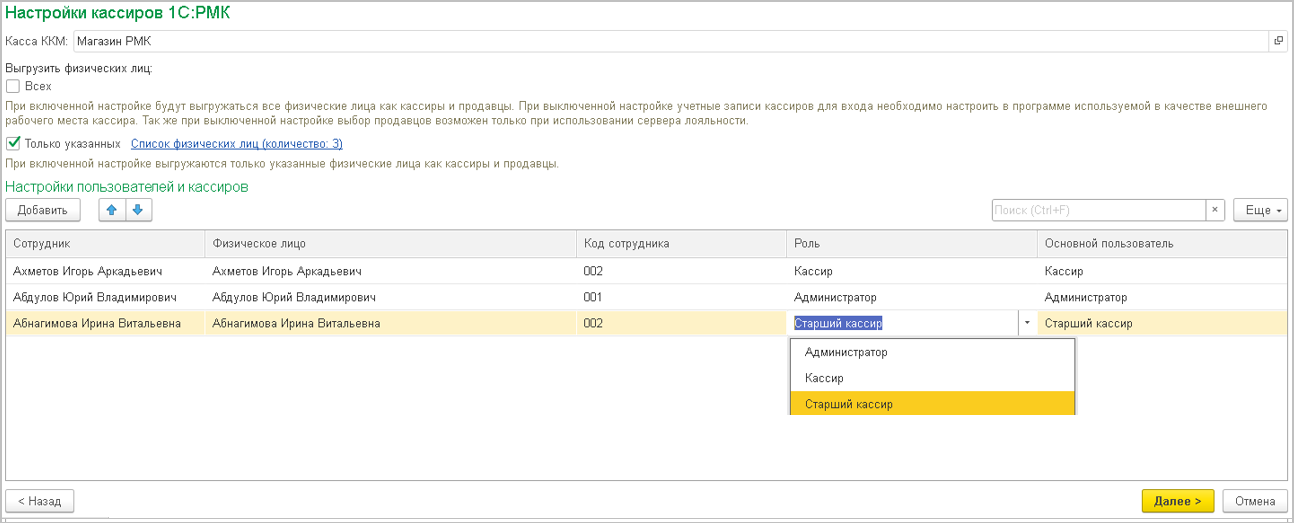
Task: Pick Старший кассир dropdown option
Action: (x=848, y=404)
